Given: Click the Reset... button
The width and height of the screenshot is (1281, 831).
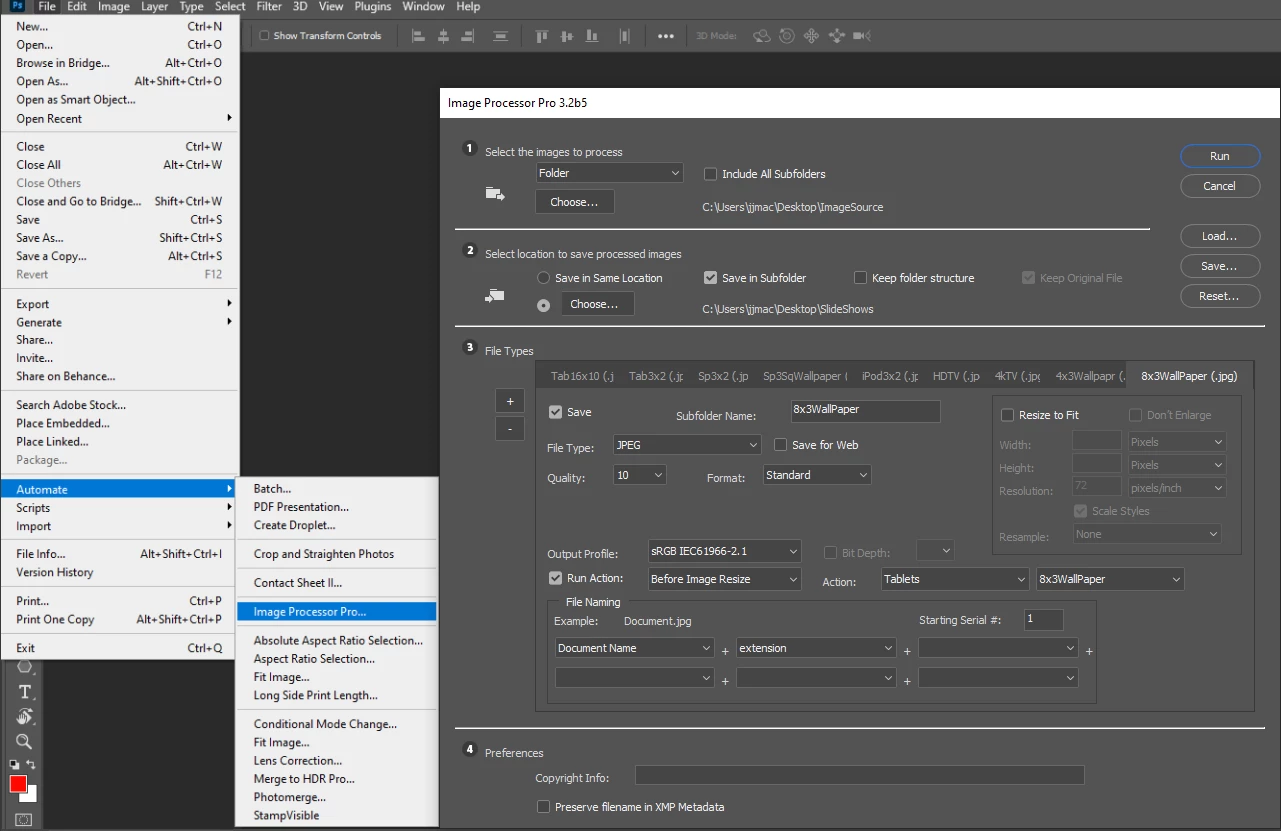Looking at the screenshot, I should pos(1220,296).
